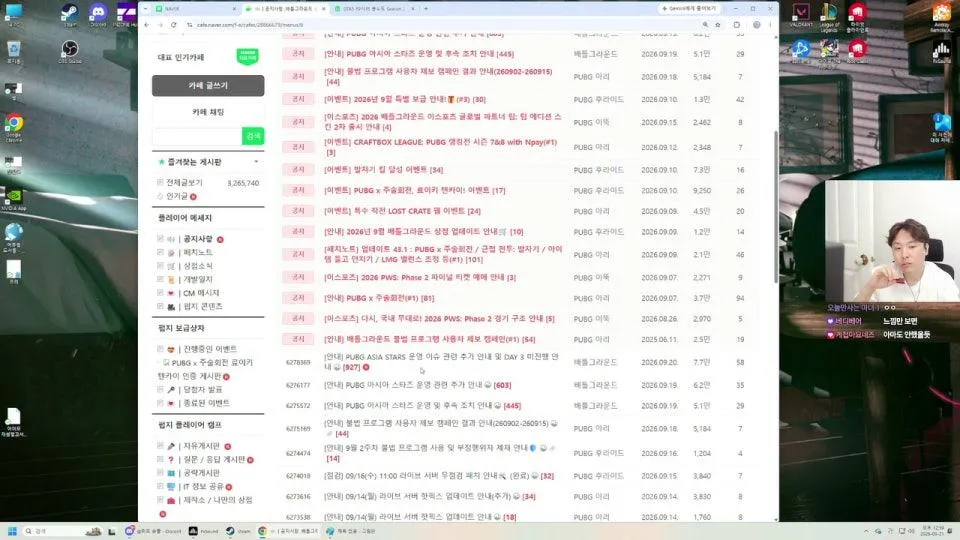The width and height of the screenshot is (960, 540).
Task: Reload the Naver cafe page
Action: (x=174, y=25)
